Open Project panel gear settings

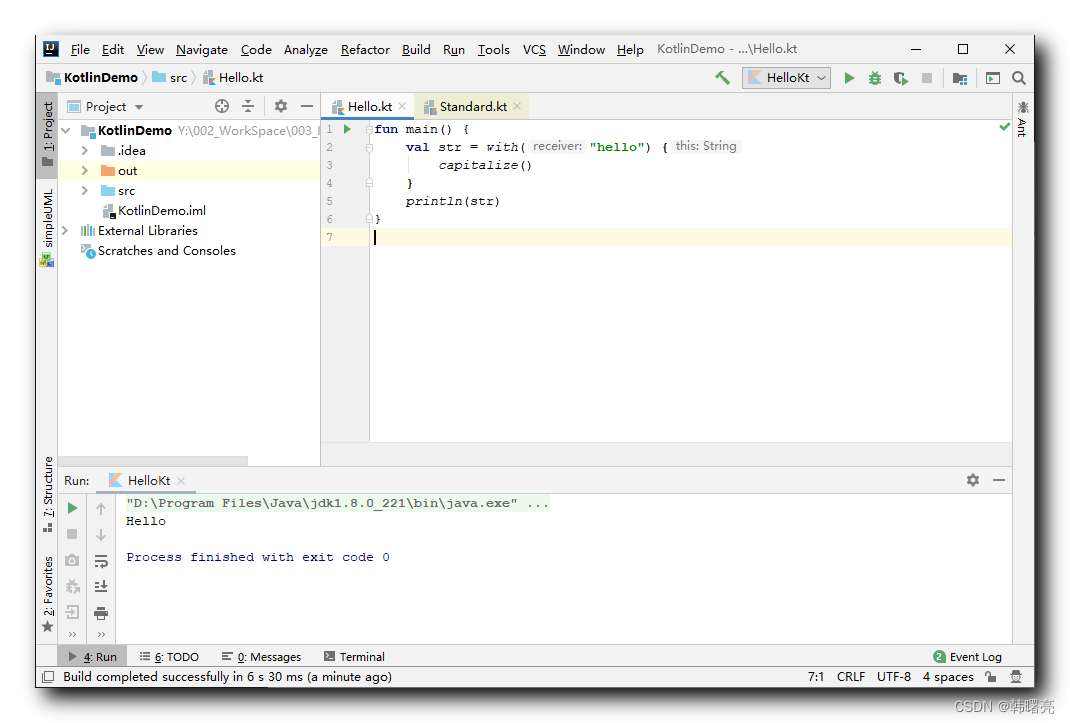pyautogui.click(x=280, y=106)
